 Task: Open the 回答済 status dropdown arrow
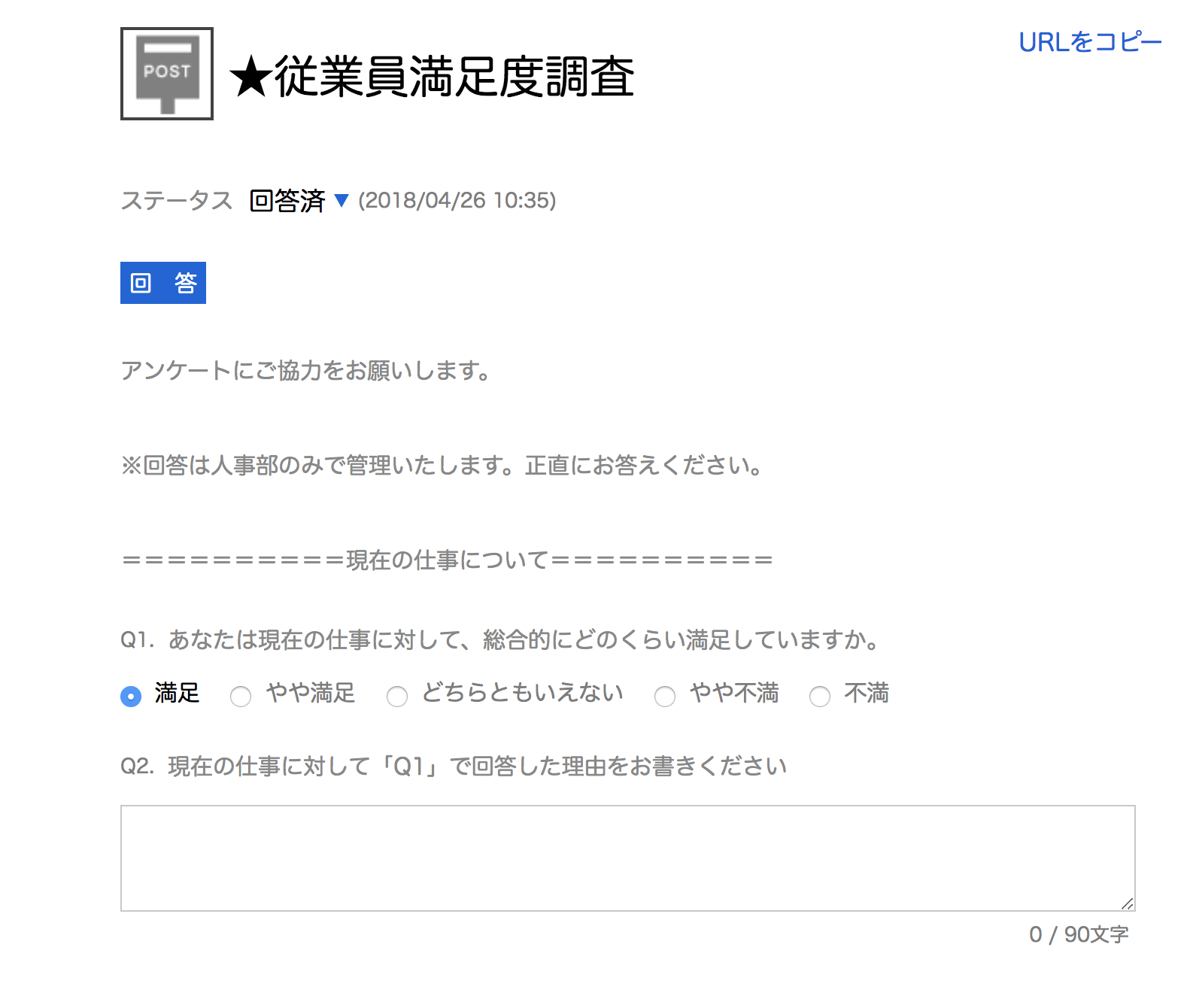pos(342,200)
